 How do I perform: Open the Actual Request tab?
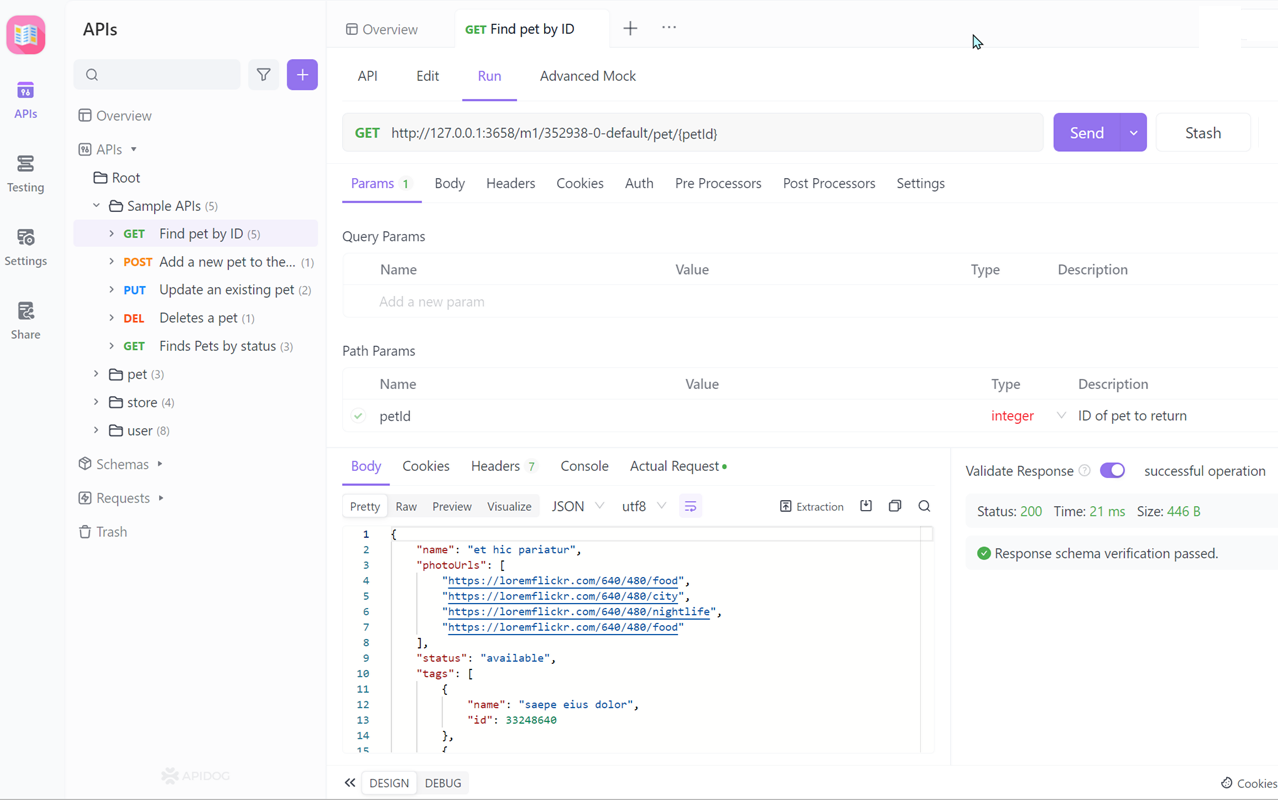click(679, 466)
